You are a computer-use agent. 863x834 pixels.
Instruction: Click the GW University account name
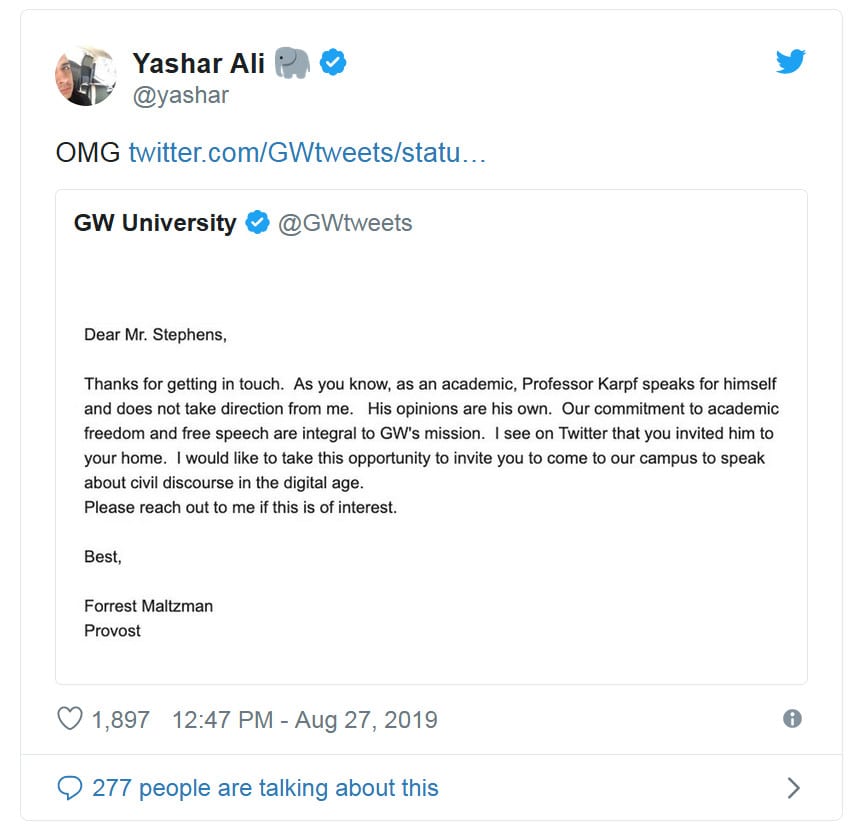(155, 222)
